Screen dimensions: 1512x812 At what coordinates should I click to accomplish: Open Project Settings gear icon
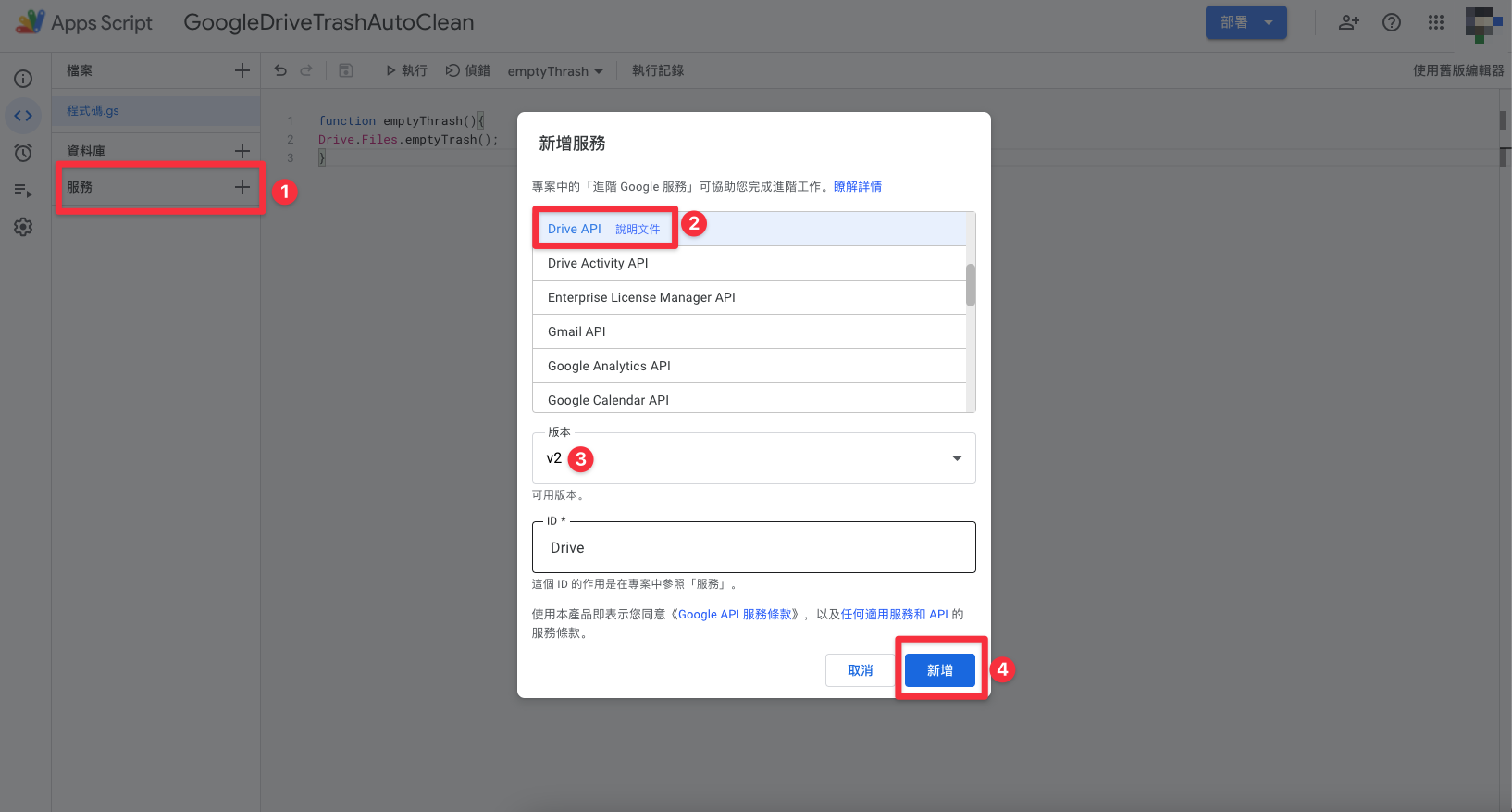[x=23, y=227]
